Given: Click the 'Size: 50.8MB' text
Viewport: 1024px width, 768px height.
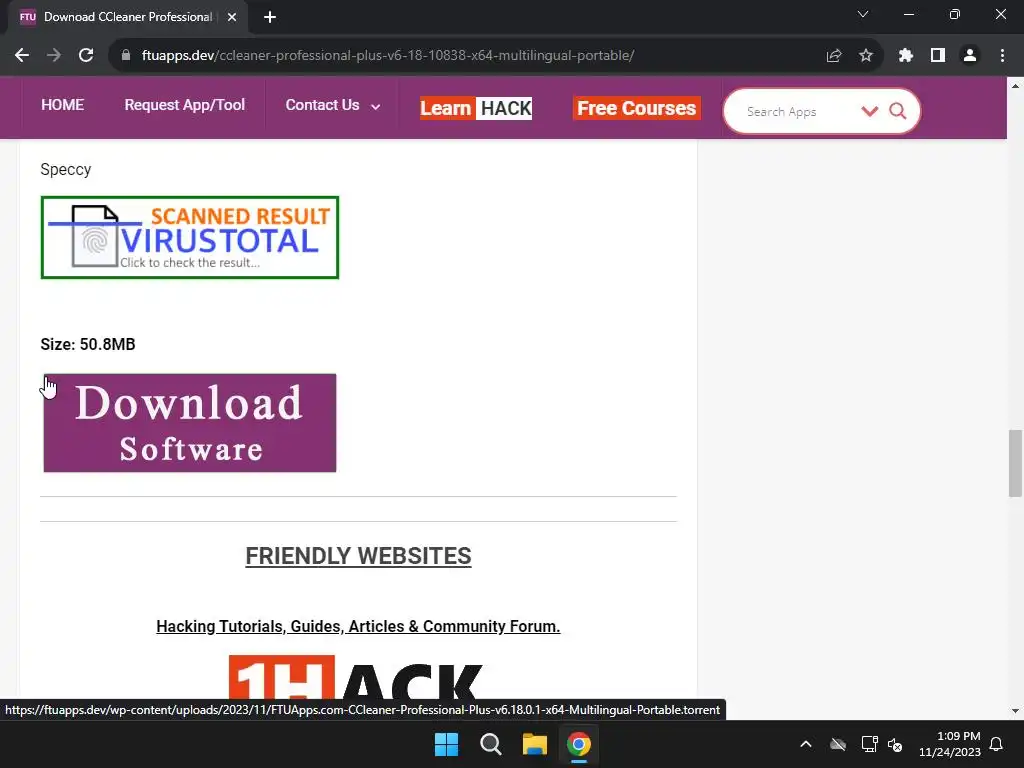Looking at the screenshot, I should pyautogui.click(x=88, y=344).
